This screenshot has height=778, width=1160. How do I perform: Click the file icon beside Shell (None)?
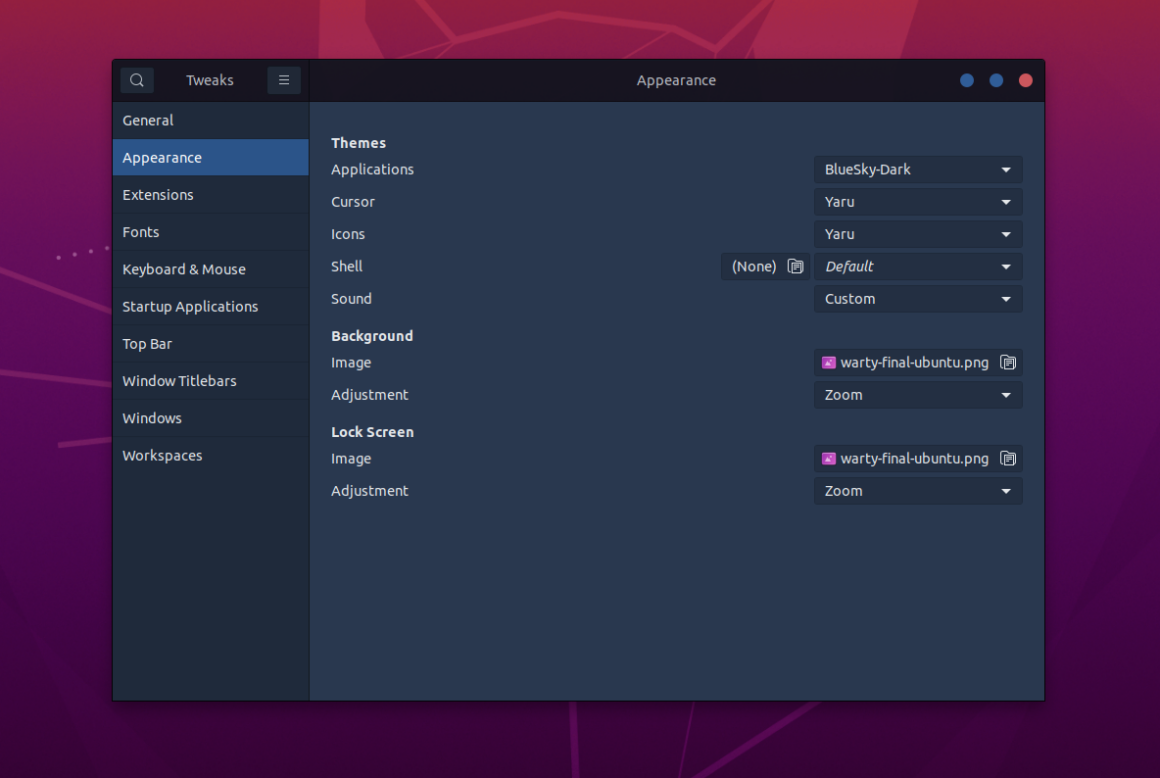click(795, 266)
